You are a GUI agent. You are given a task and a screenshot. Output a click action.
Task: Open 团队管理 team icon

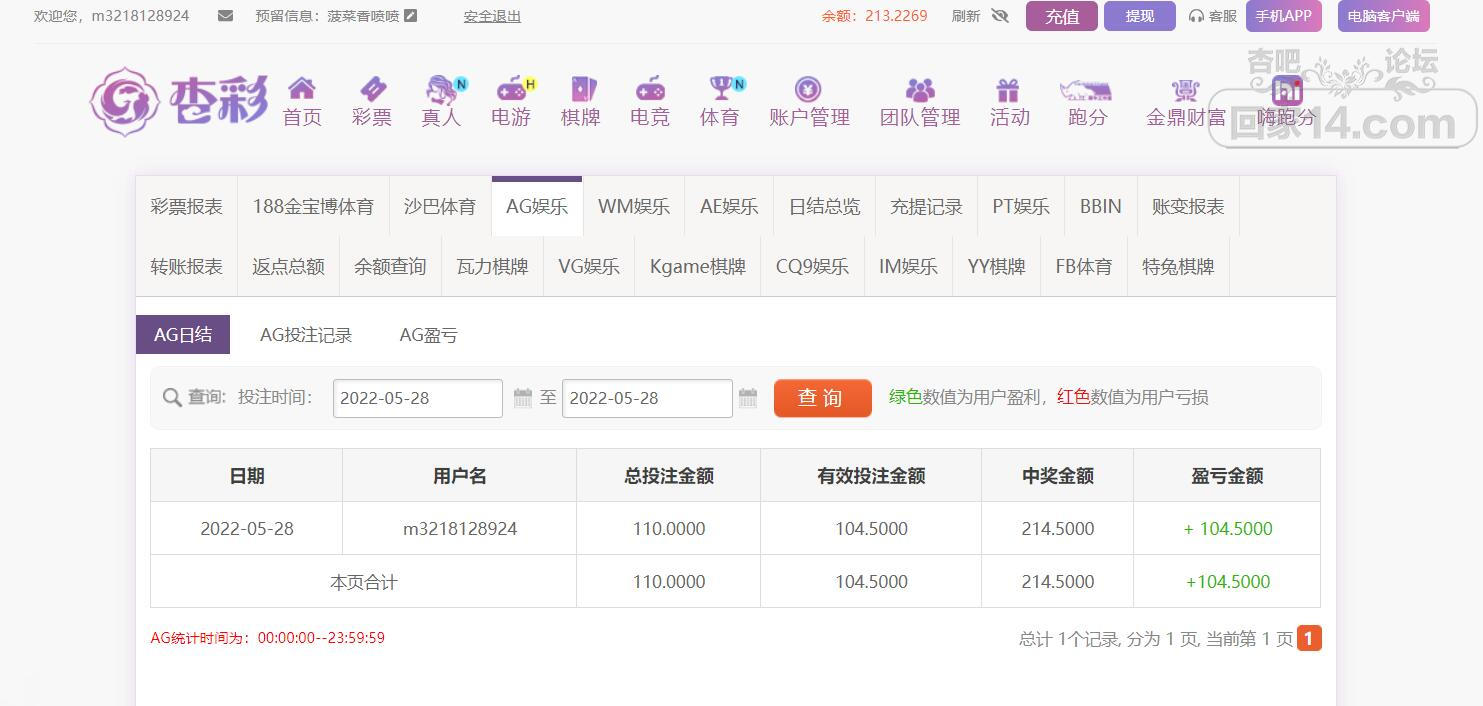[x=919, y=90]
